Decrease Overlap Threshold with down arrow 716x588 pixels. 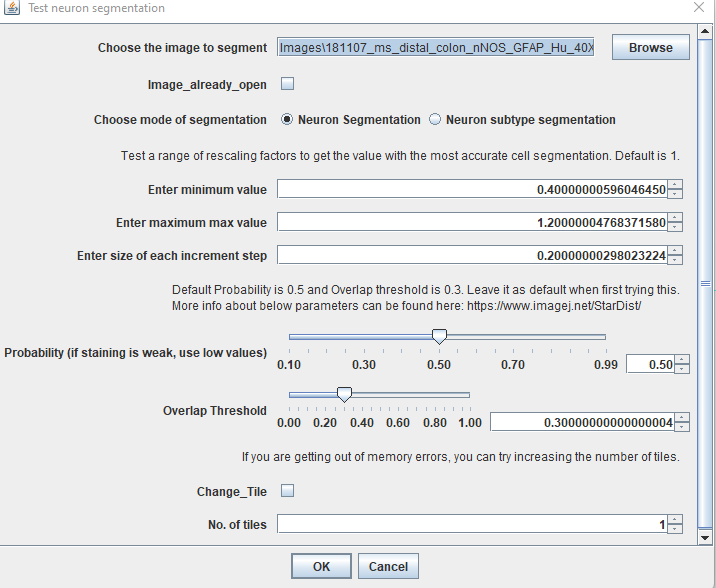coord(682,427)
